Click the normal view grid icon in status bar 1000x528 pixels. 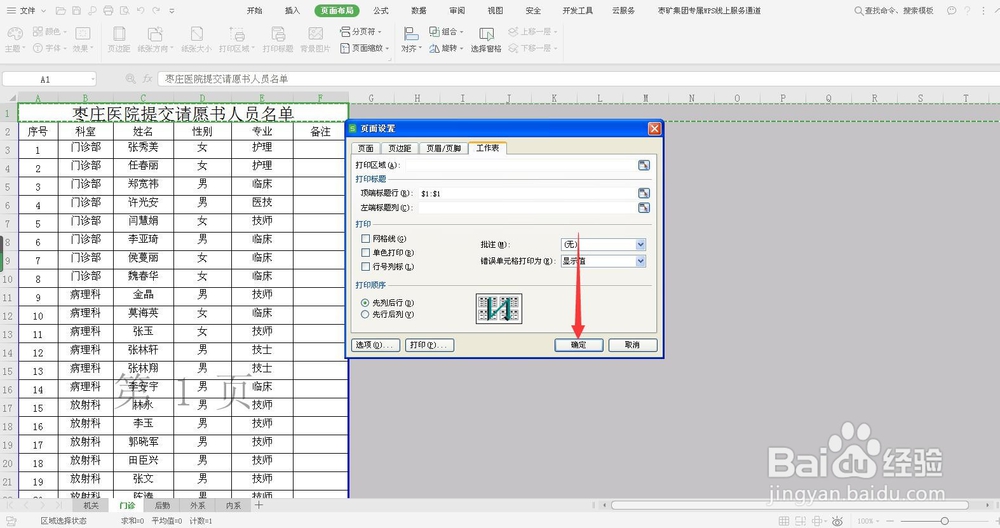click(x=784, y=521)
